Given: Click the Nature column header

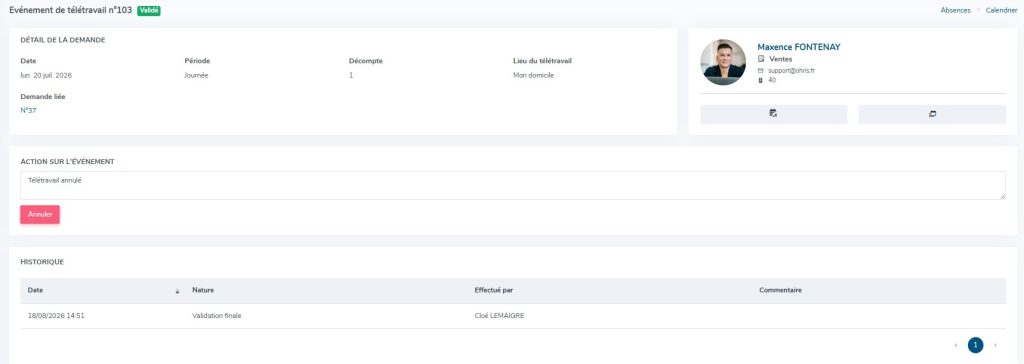Looking at the screenshot, I should point(203,290).
